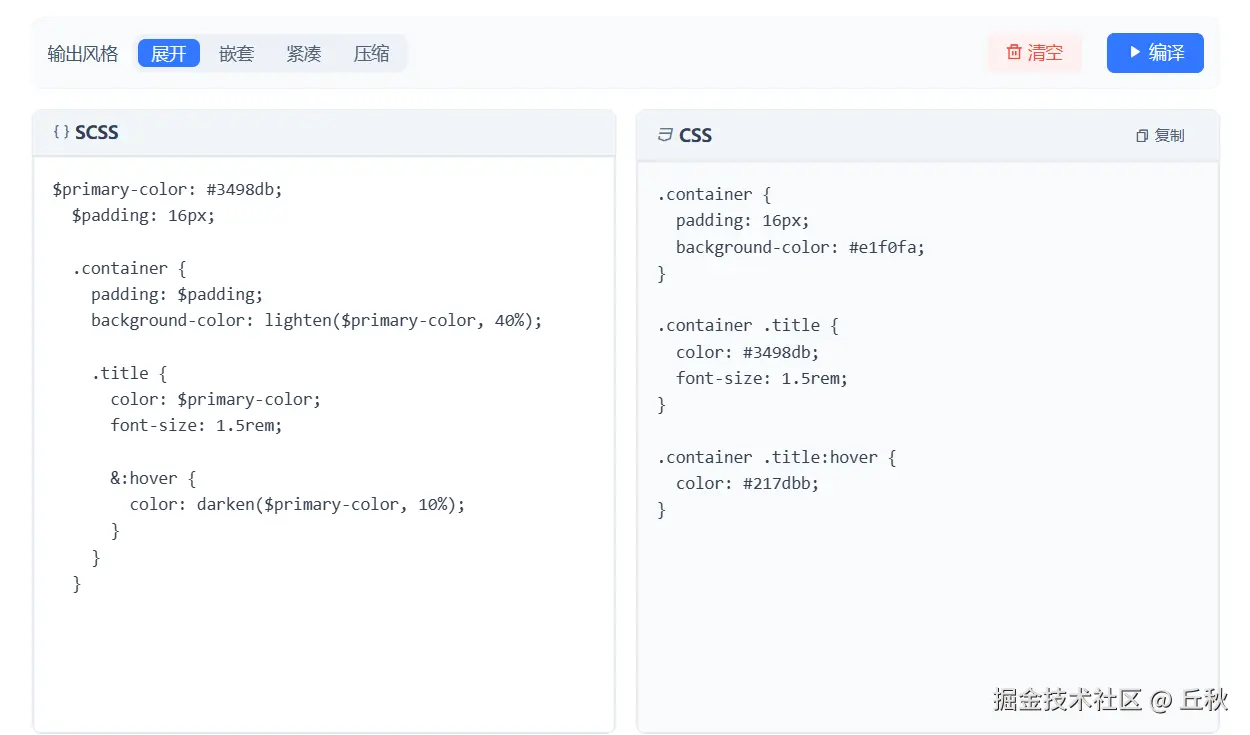Screen dimensions: 1250x735
Task: Hit the 编译 button label
Action: 1166,53
